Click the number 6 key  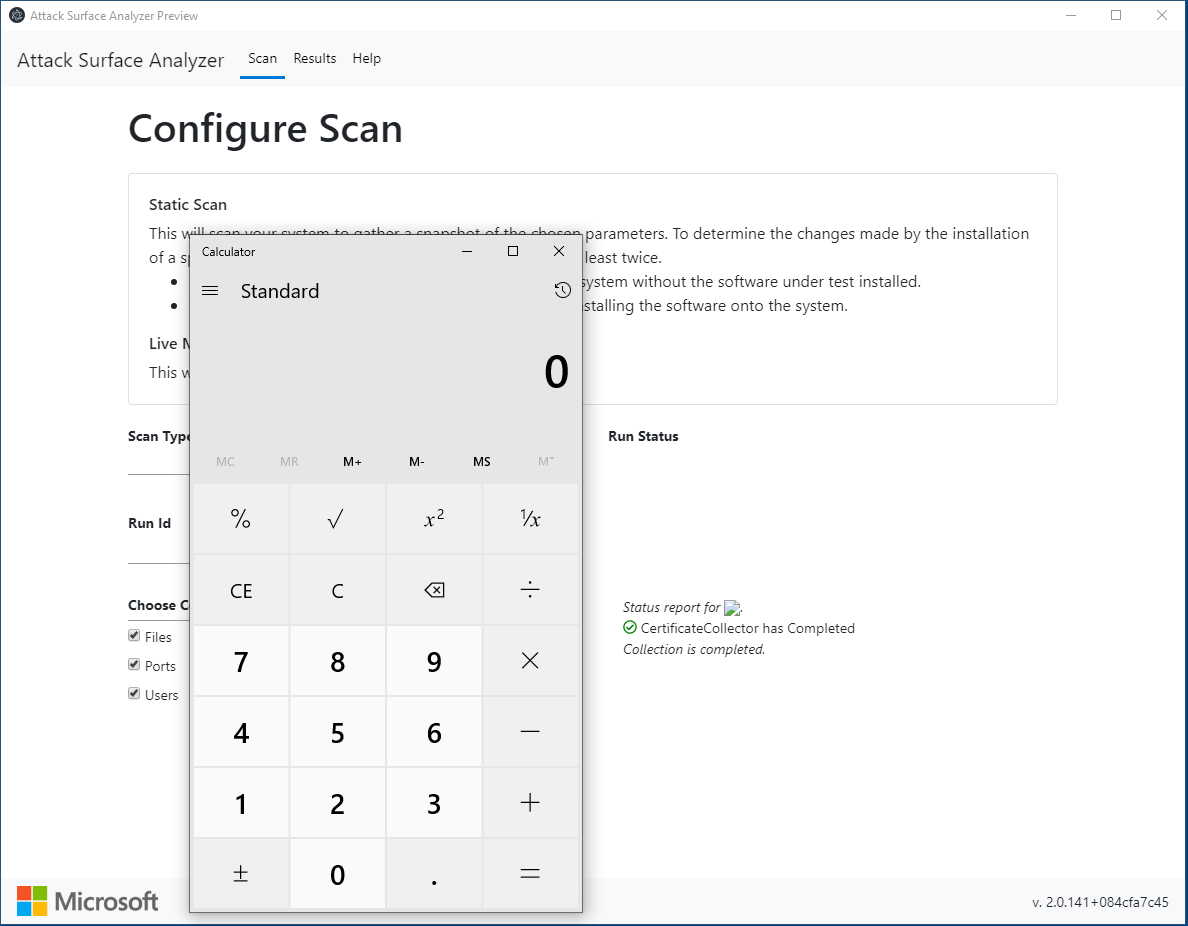(x=434, y=732)
